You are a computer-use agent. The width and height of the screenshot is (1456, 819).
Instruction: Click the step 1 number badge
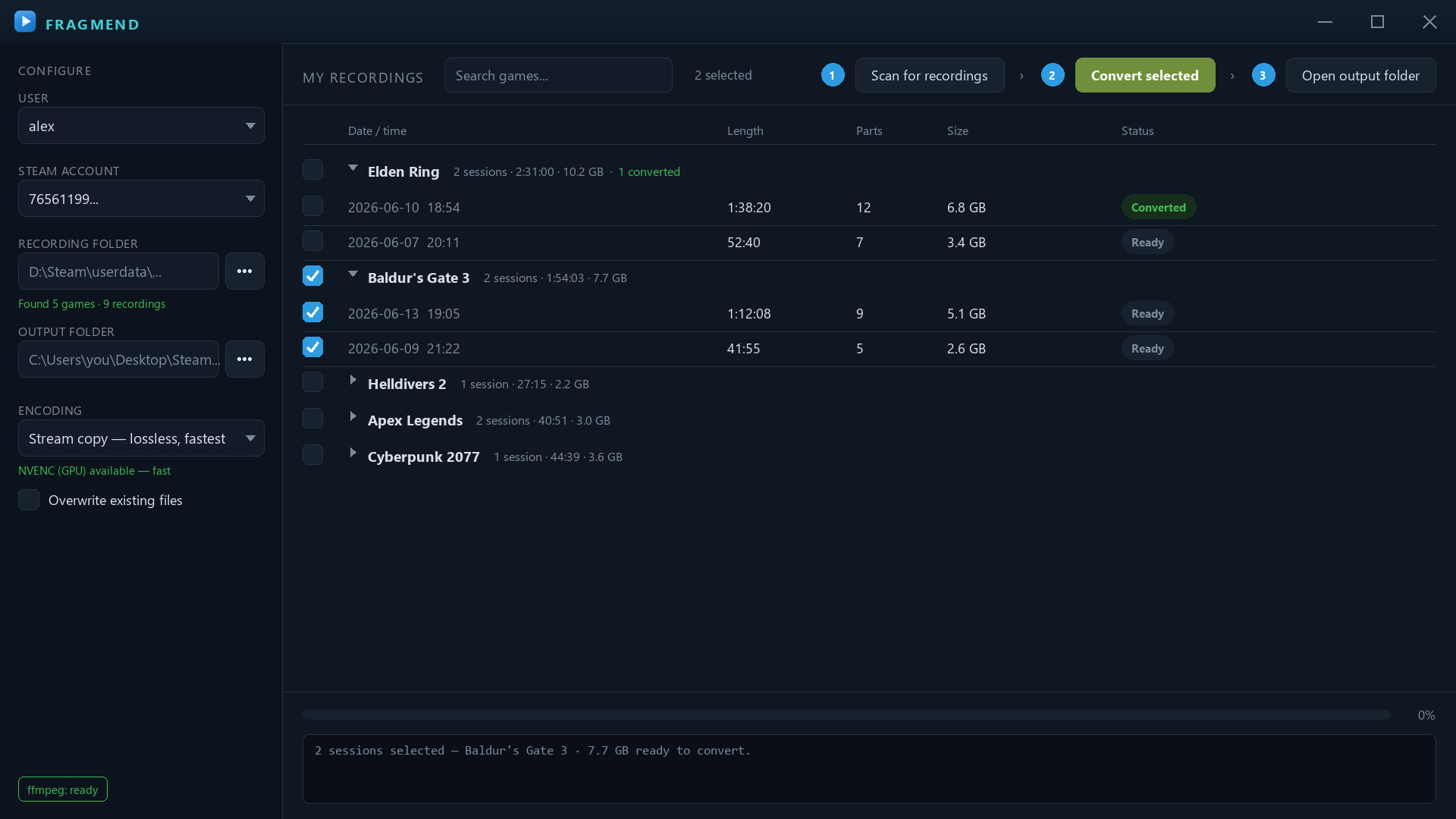pos(832,75)
